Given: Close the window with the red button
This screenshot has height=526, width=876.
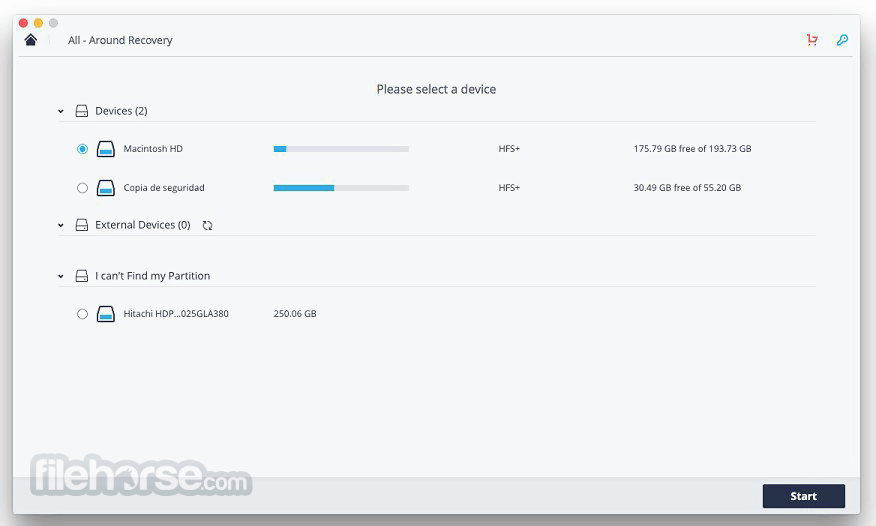Looking at the screenshot, I should click(x=23, y=23).
